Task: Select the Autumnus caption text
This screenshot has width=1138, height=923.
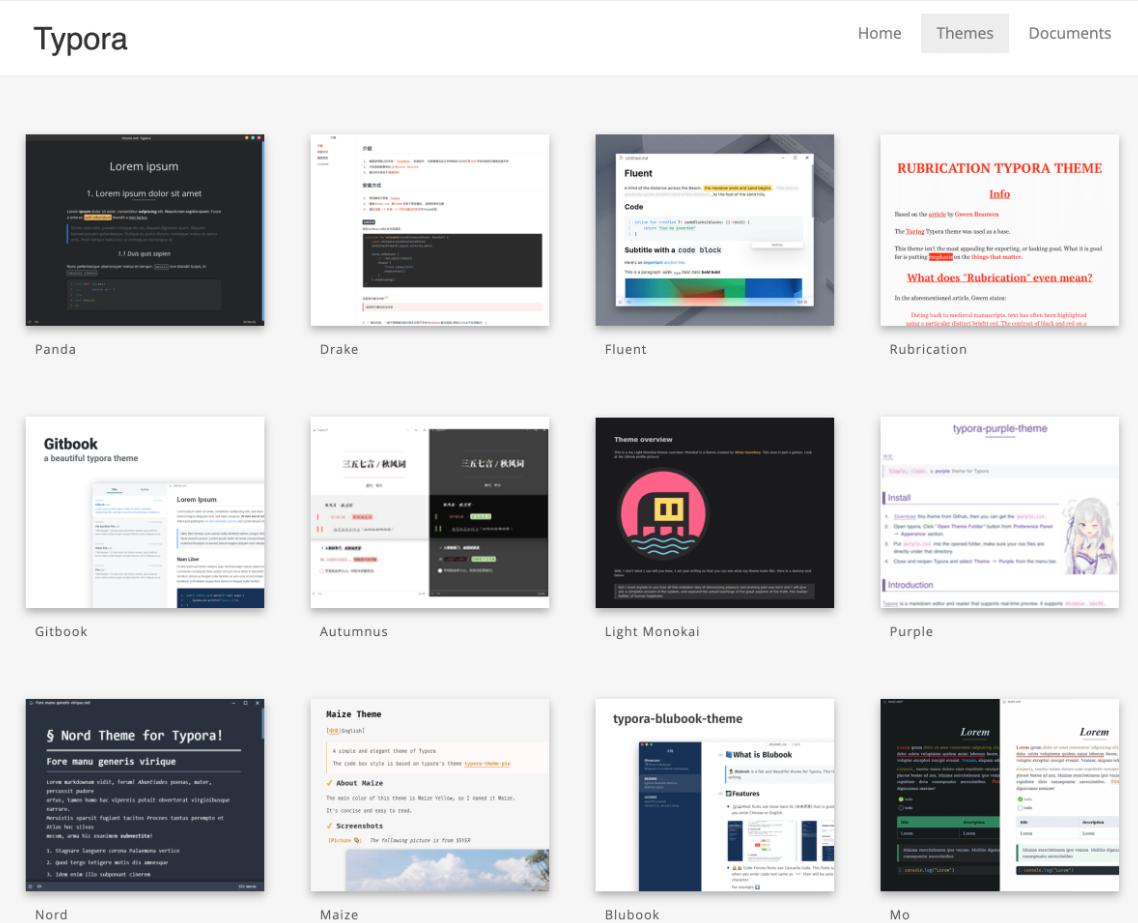Action: pyautogui.click(x=353, y=631)
